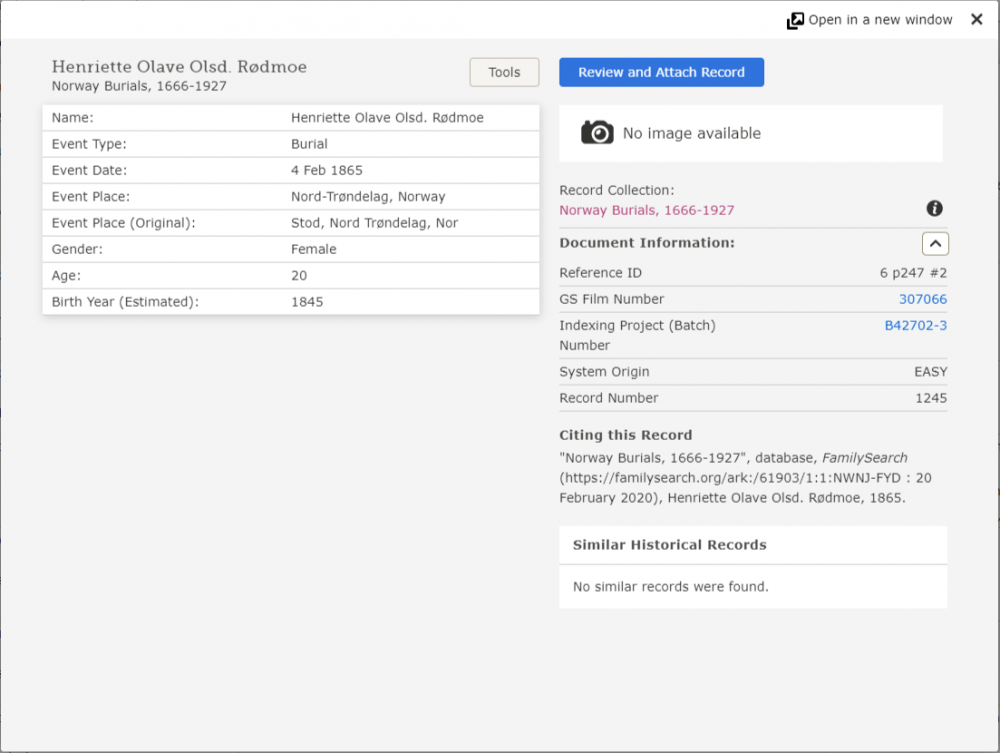Click the 'Open in a new window' text
Viewport: 1000px width, 753px height.
[880, 20]
